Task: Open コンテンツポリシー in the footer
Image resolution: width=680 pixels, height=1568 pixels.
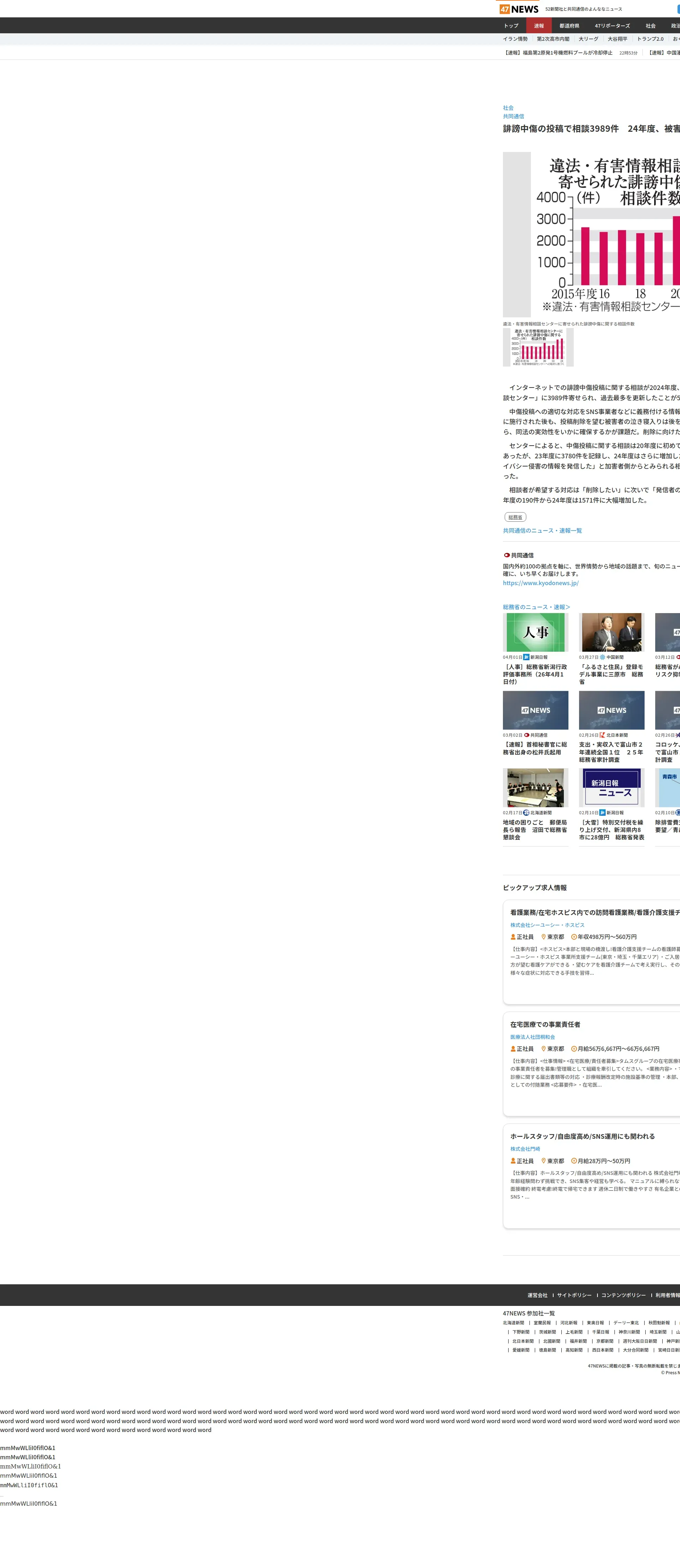Action: (x=623, y=1295)
